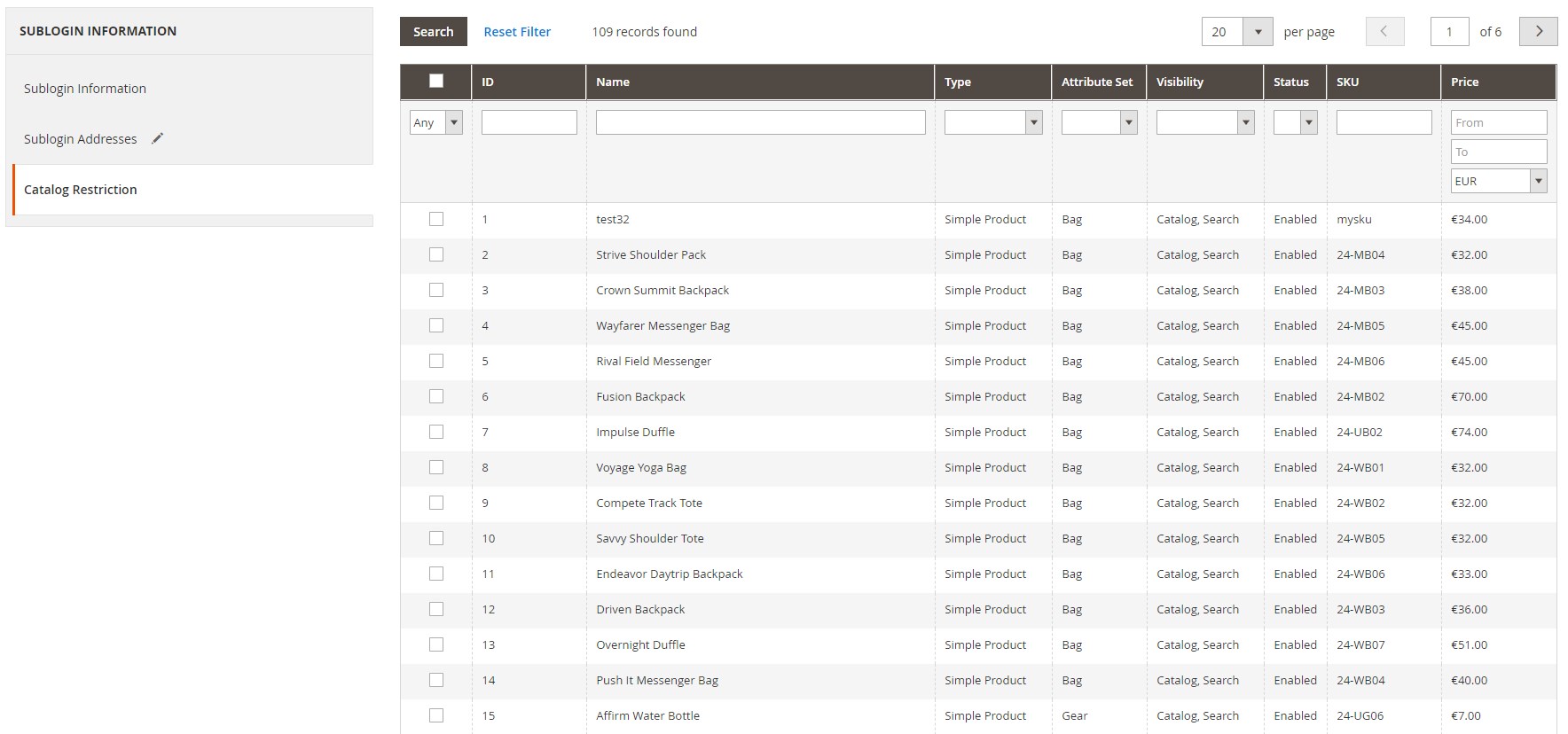This screenshot has width=1568, height=734.
Task: Sort by the Attribute Set column header
Action: click(x=1099, y=82)
